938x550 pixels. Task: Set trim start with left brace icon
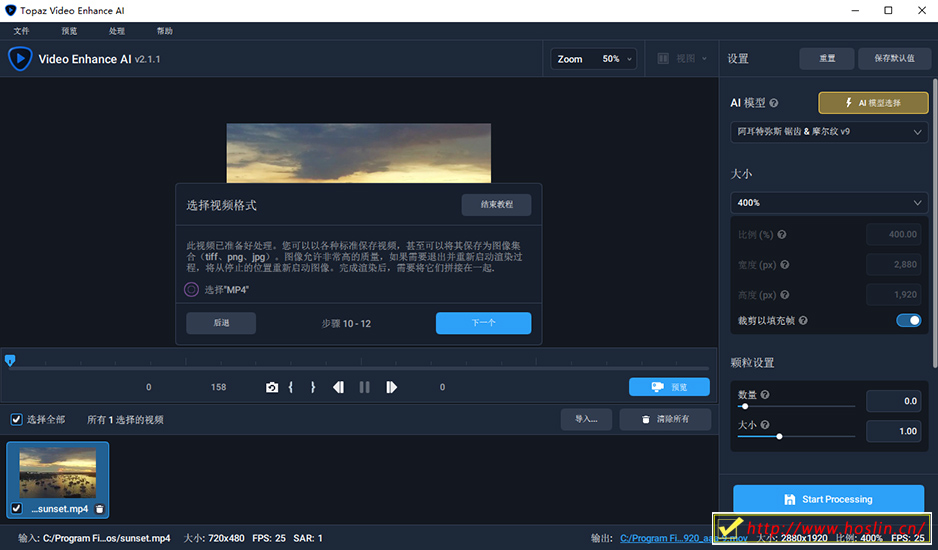[x=291, y=387]
